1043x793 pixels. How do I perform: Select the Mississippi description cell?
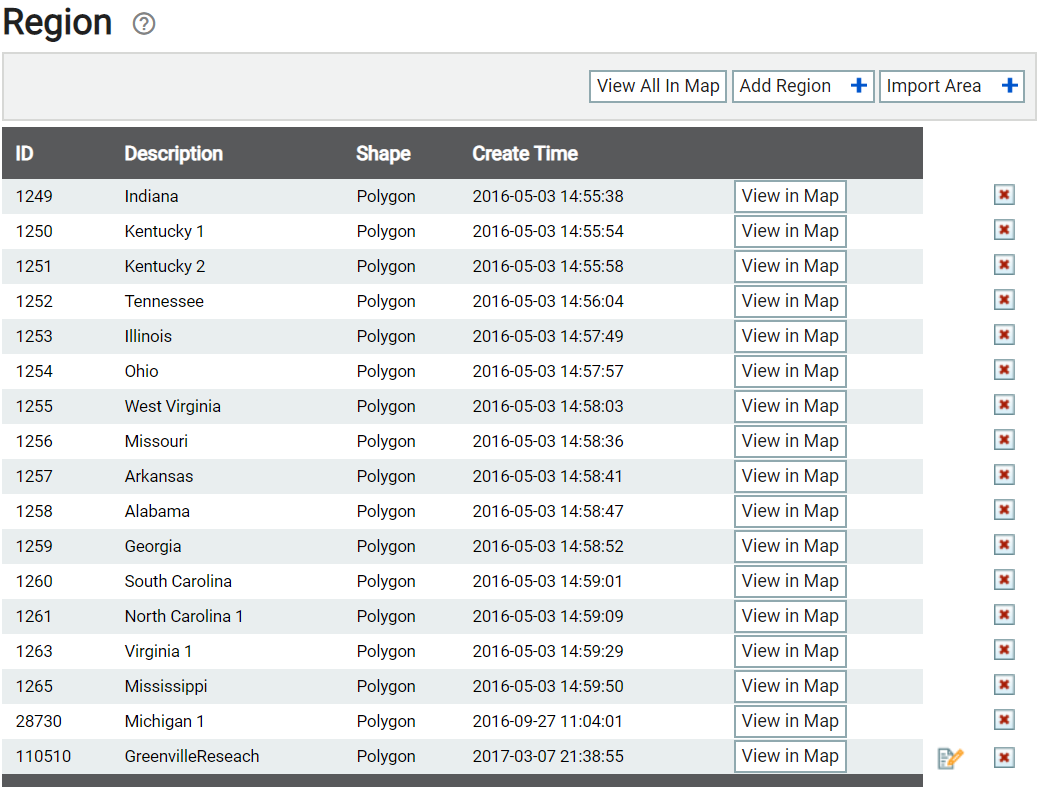tap(166, 687)
